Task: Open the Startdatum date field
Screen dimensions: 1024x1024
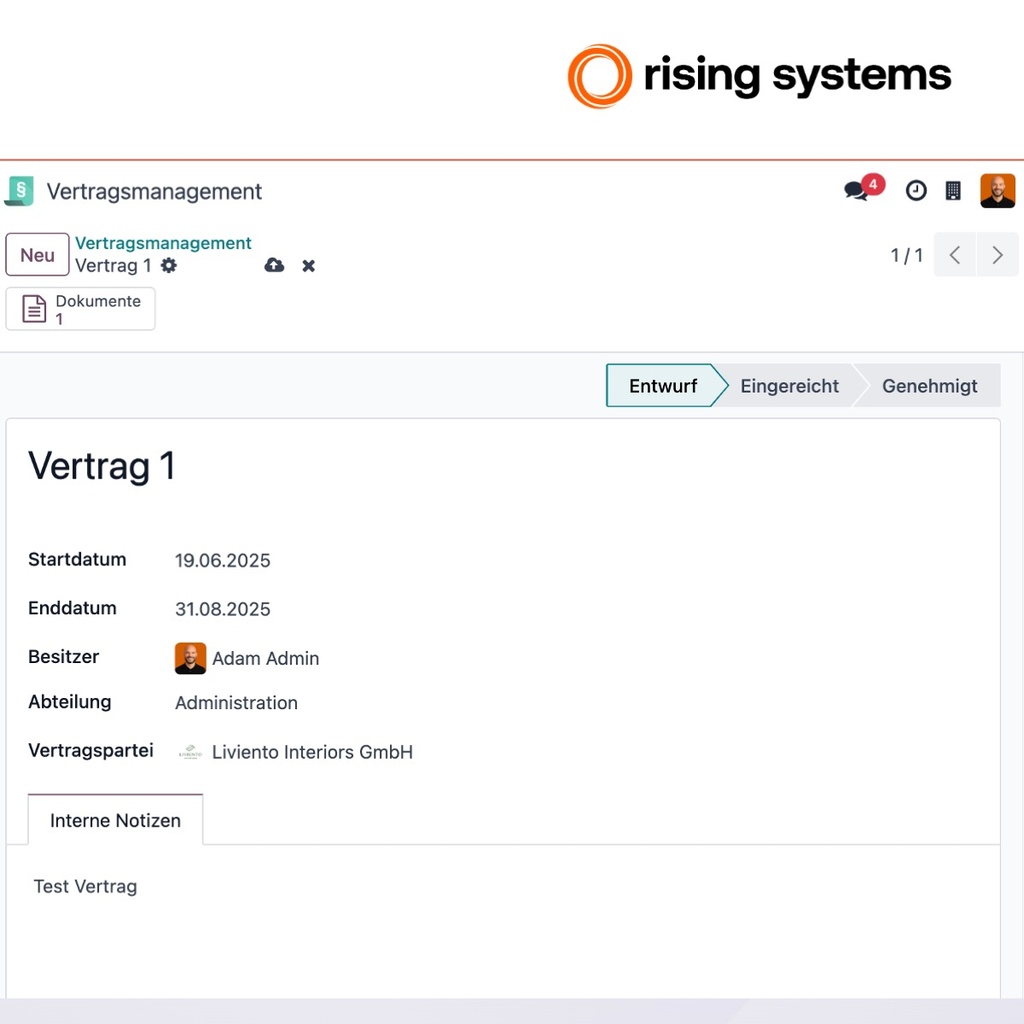Action: 222,560
